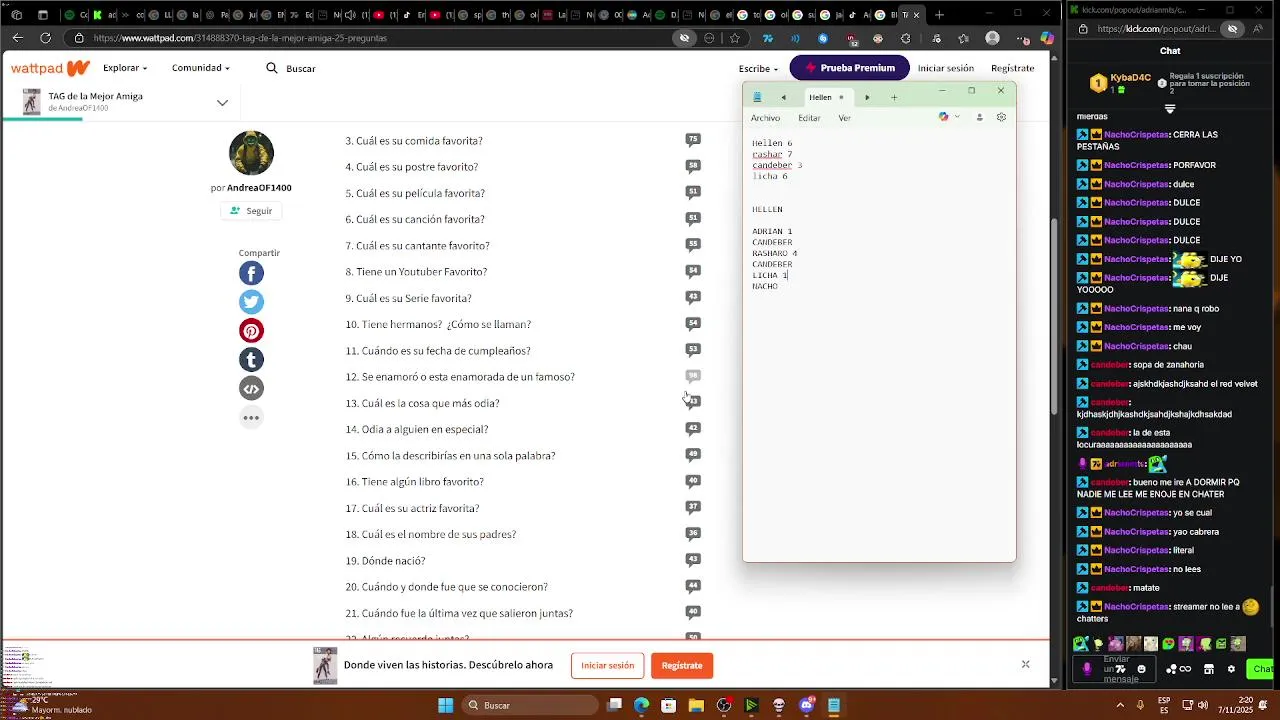The image size is (1280, 720).
Task: Open comments on question 3 comida favorita
Action: 693,140
